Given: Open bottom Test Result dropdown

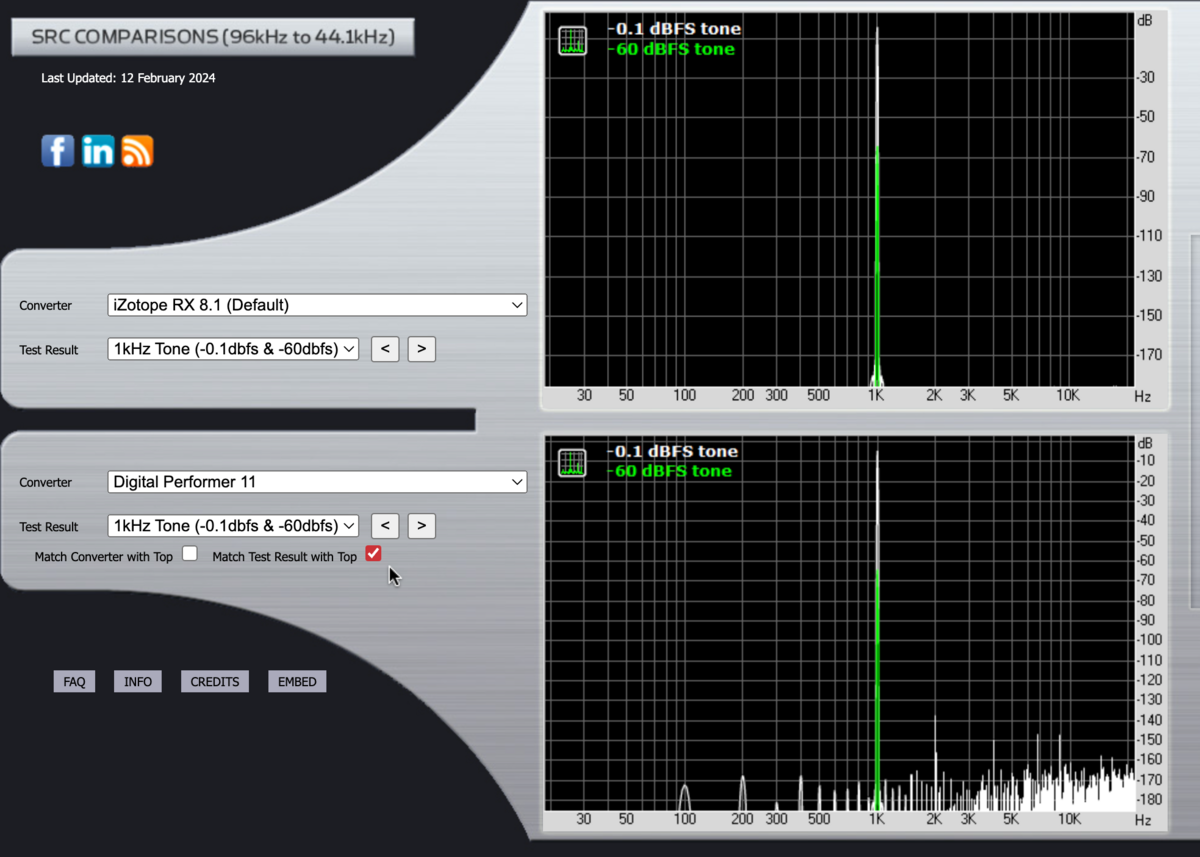Looking at the screenshot, I should (x=233, y=526).
